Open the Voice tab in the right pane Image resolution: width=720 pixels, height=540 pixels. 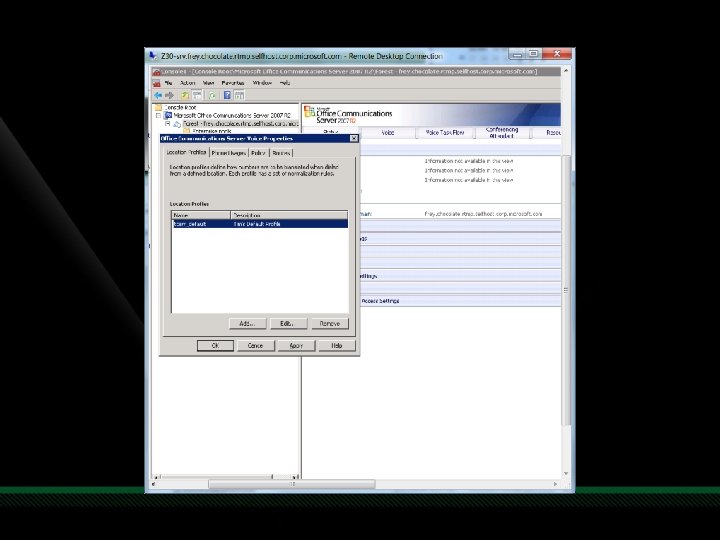[388, 133]
